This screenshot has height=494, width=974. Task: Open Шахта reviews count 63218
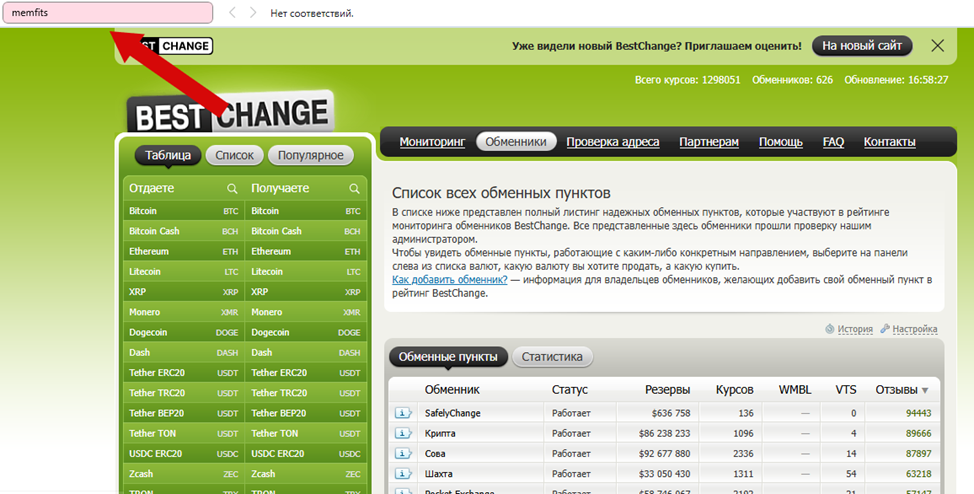pyautogui.click(x=918, y=473)
